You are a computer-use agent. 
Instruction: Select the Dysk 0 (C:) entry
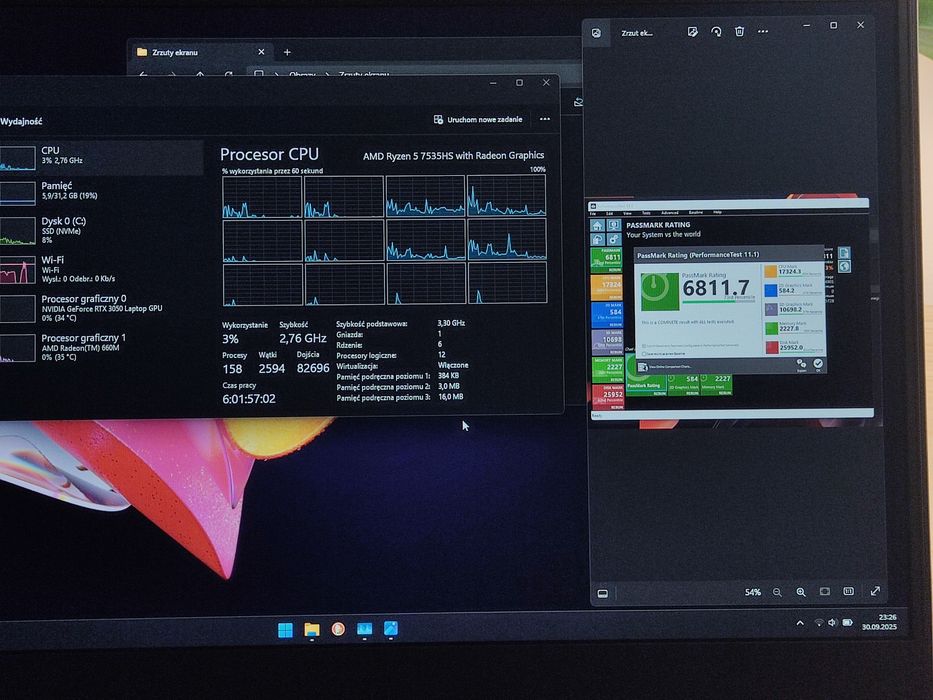coord(101,231)
